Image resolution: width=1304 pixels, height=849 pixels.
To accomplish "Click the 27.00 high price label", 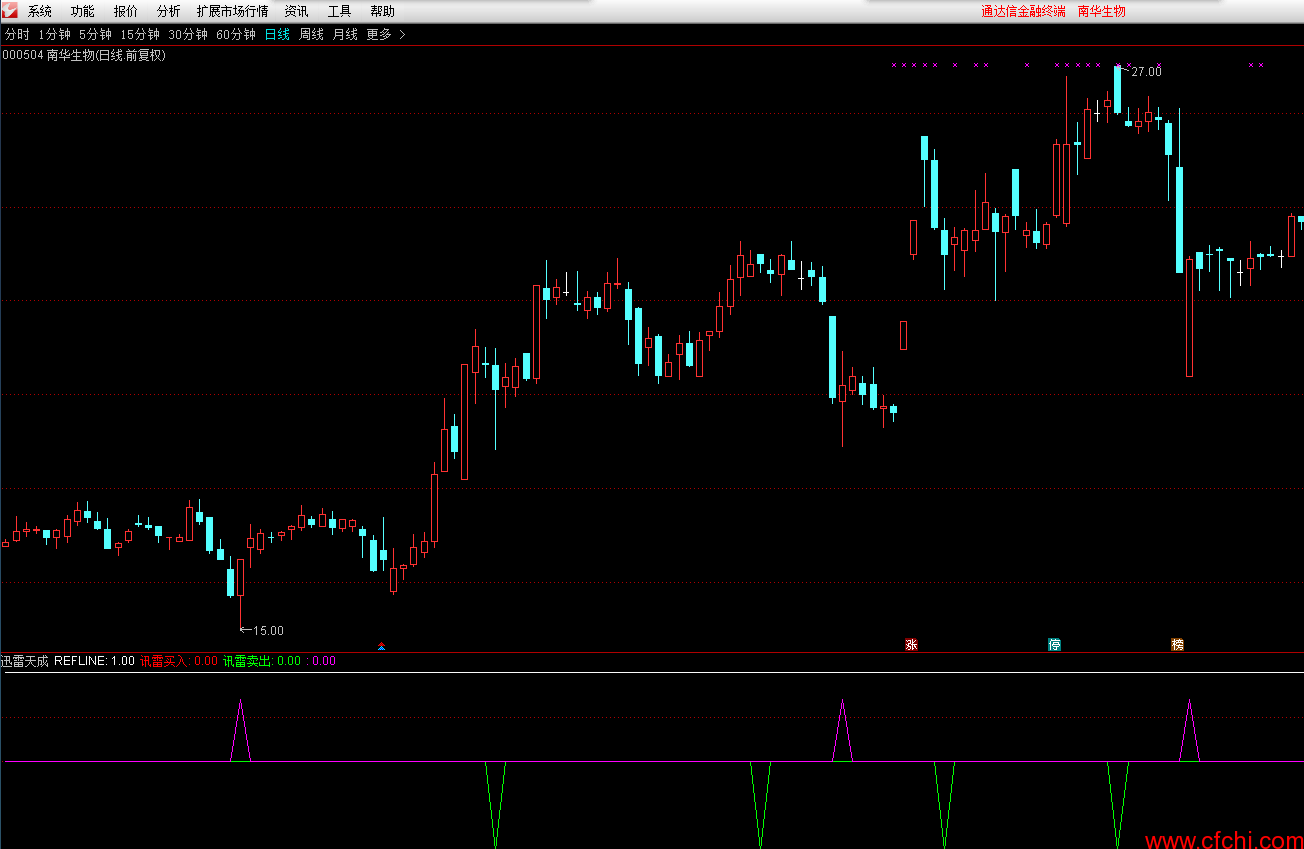I will point(1146,71).
